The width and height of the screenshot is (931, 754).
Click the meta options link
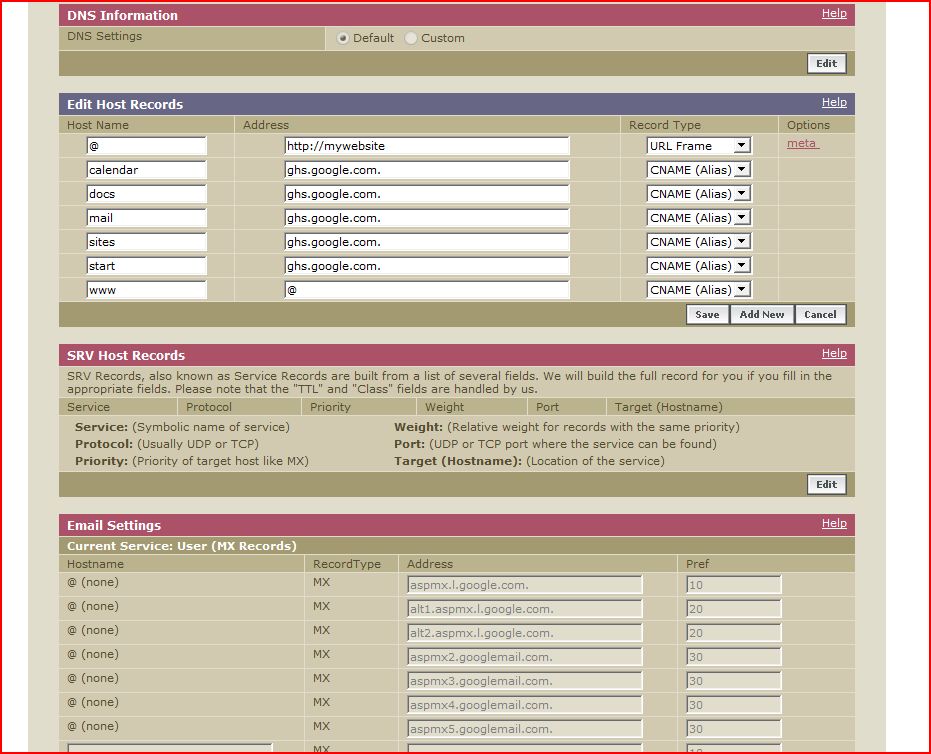click(802, 143)
